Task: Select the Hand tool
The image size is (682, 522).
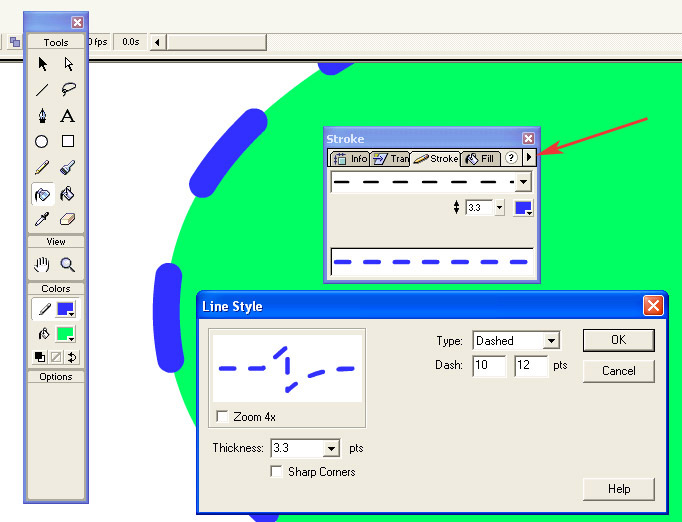Action: pyautogui.click(x=42, y=264)
